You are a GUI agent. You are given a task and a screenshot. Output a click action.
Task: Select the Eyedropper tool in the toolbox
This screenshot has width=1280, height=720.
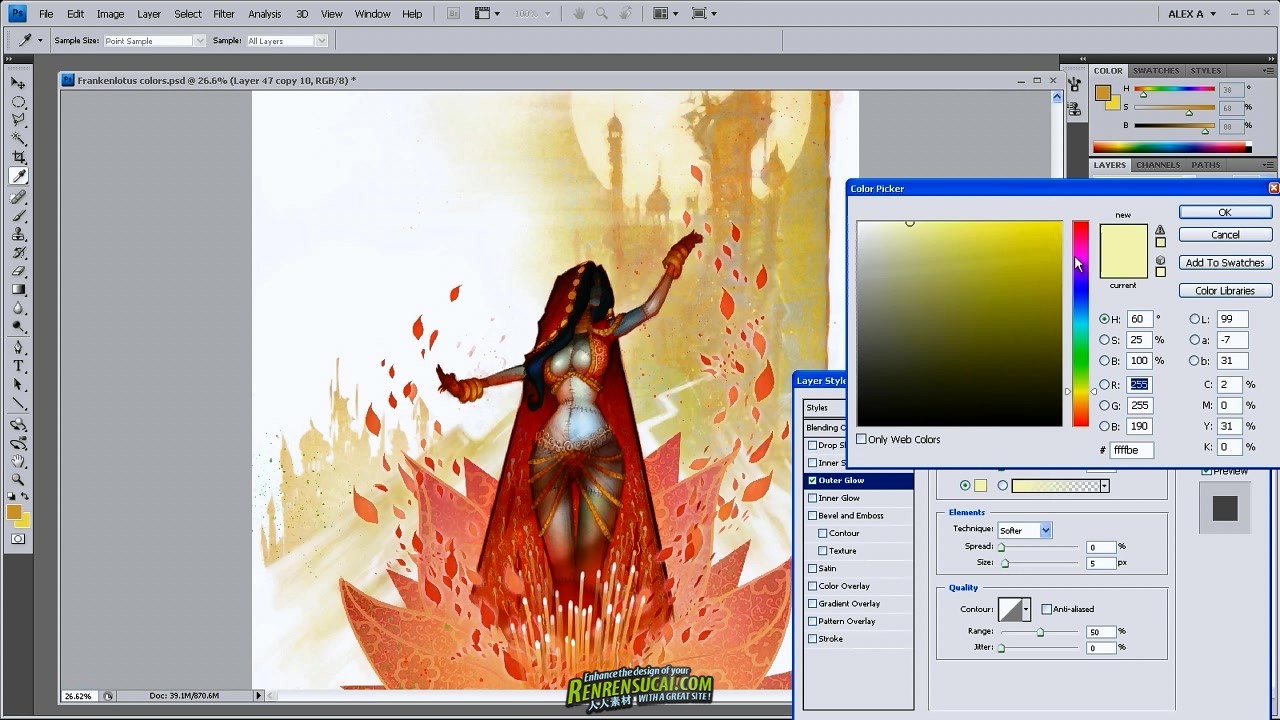click(18, 176)
